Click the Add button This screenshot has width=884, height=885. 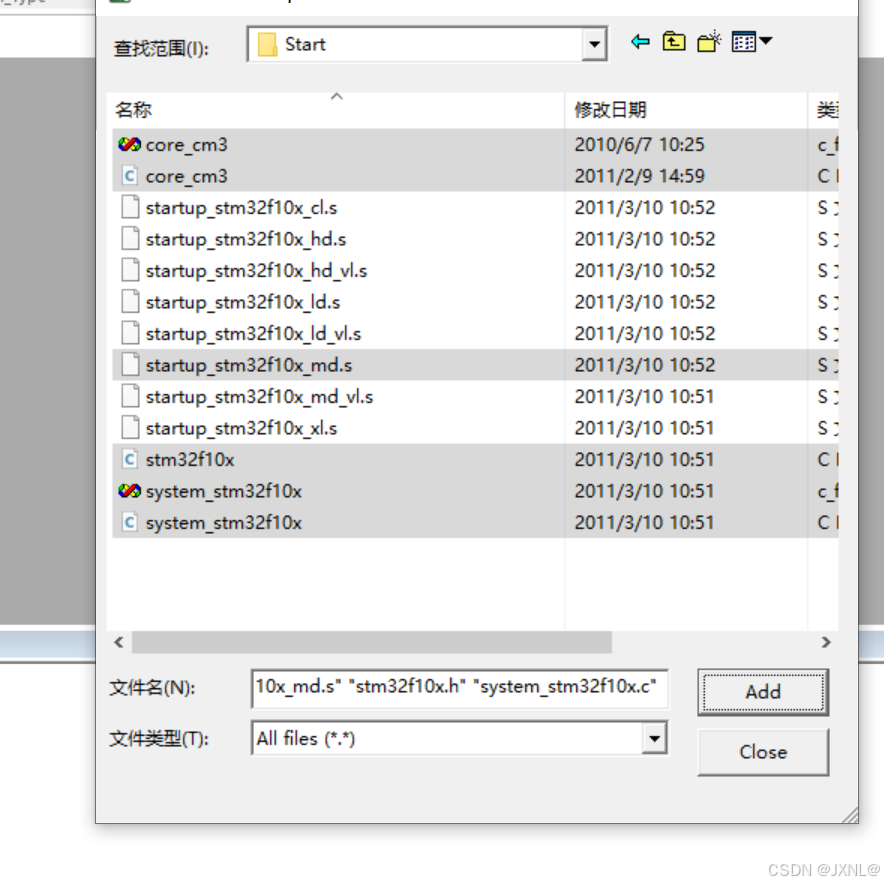coord(763,692)
